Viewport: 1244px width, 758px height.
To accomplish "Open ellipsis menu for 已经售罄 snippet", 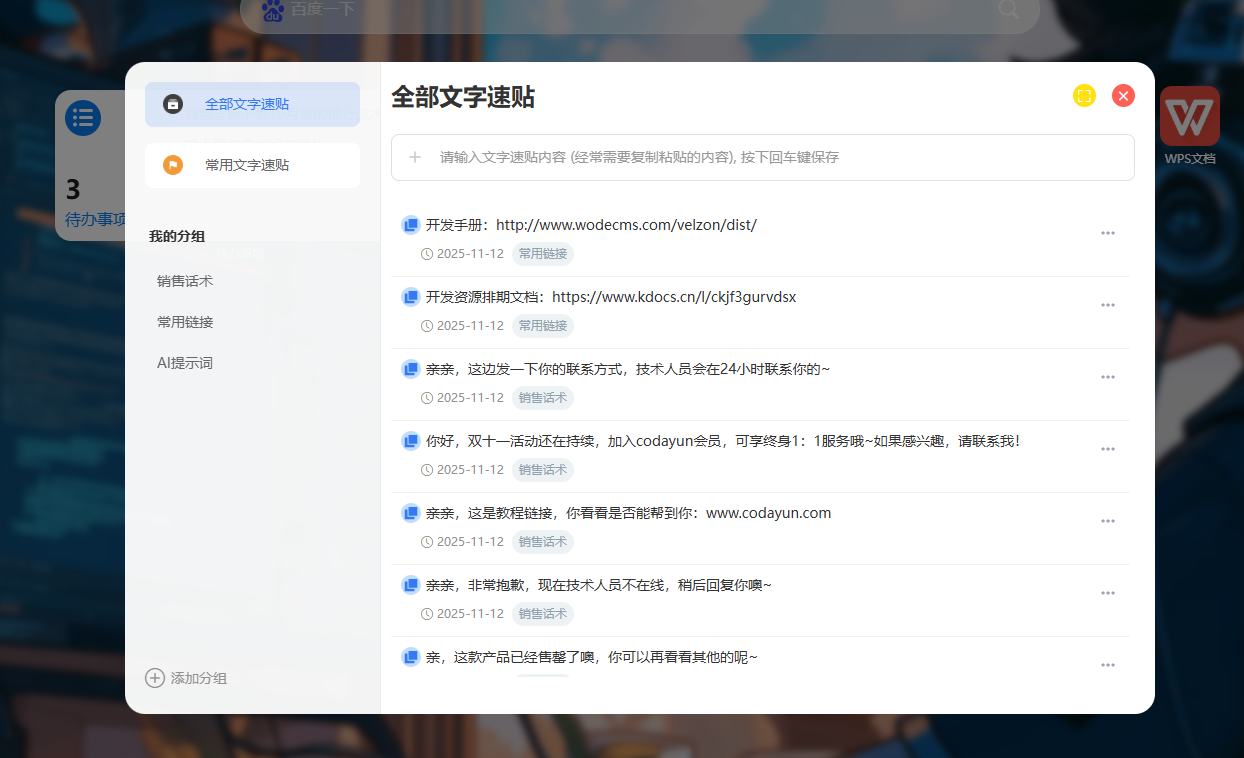I will point(1107,665).
